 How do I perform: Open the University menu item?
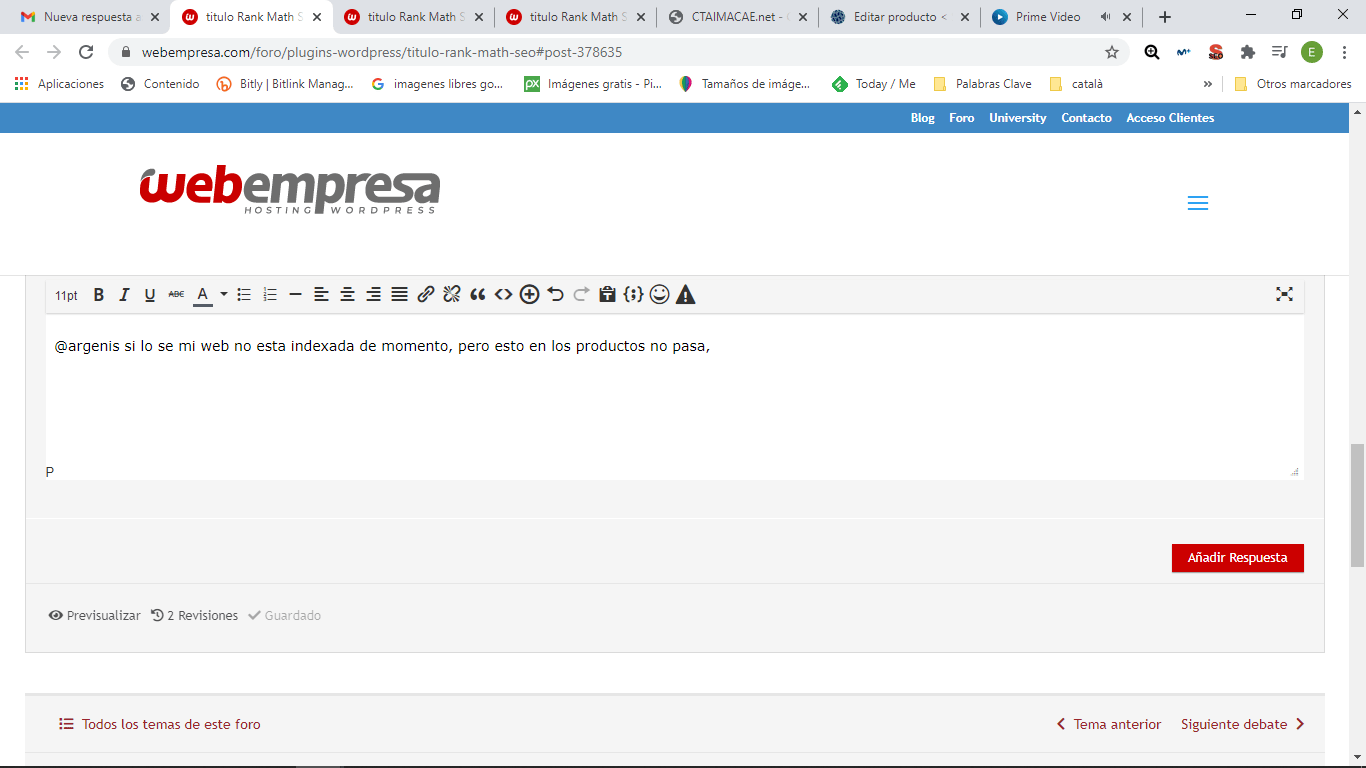1018,118
